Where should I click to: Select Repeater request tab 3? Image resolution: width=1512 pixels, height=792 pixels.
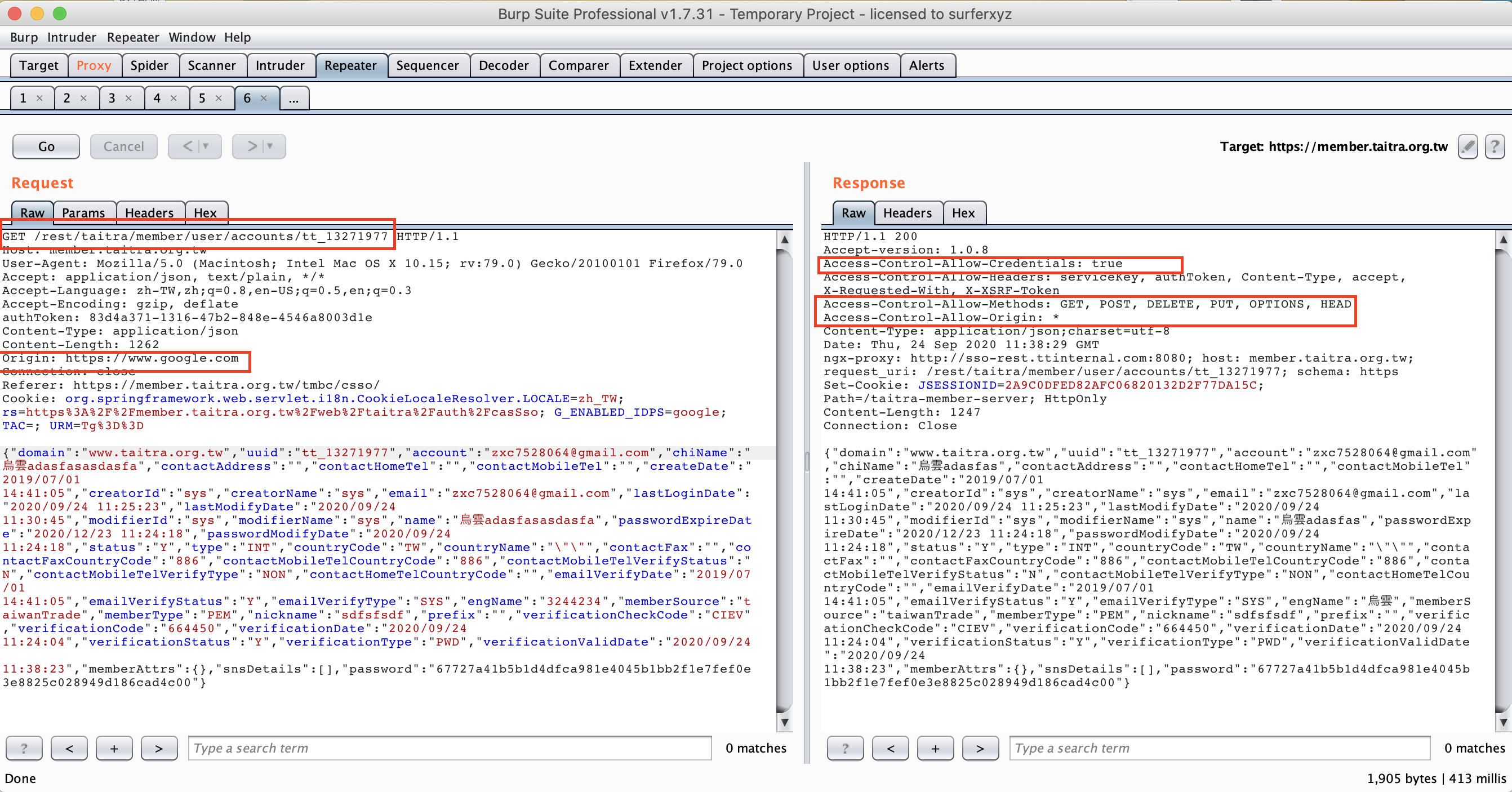(x=112, y=98)
